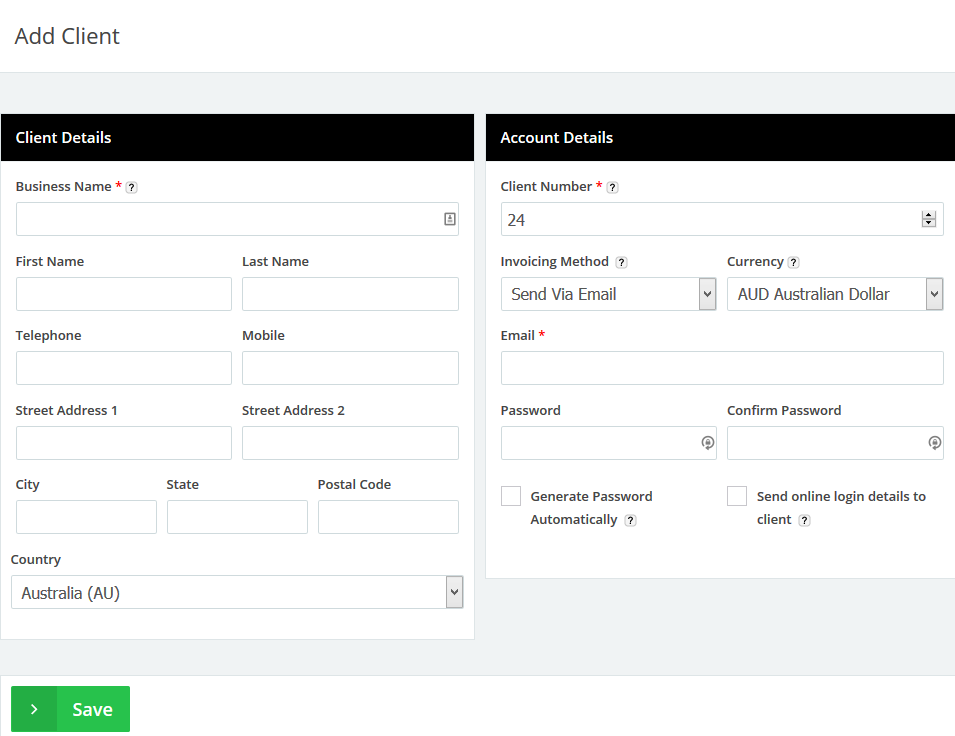Image resolution: width=955 pixels, height=736 pixels.
Task: Click help icon after Generate Password Automatically
Action: tap(630, 520)
